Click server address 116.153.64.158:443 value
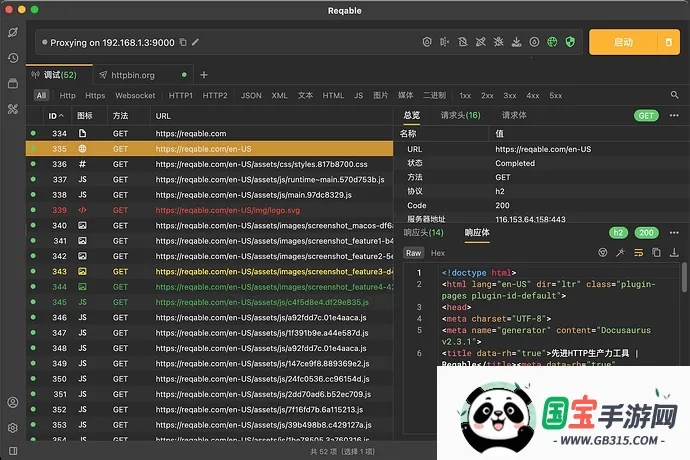 pyautogui.click(x=530, y=219)
